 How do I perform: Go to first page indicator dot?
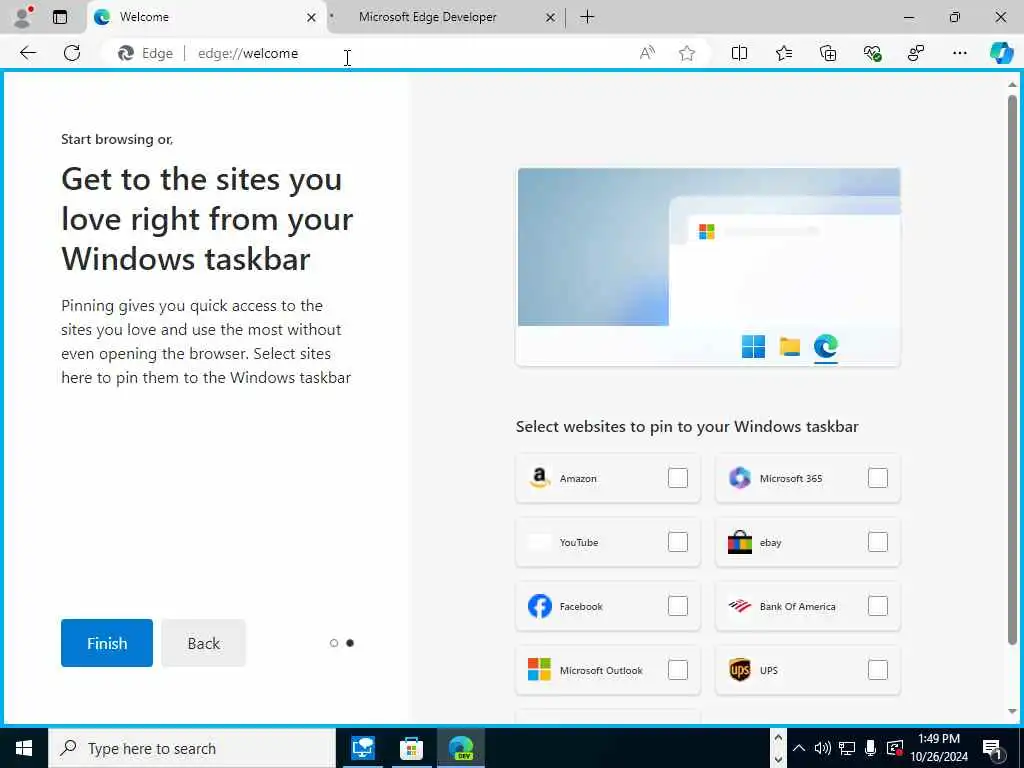[334, 643]
